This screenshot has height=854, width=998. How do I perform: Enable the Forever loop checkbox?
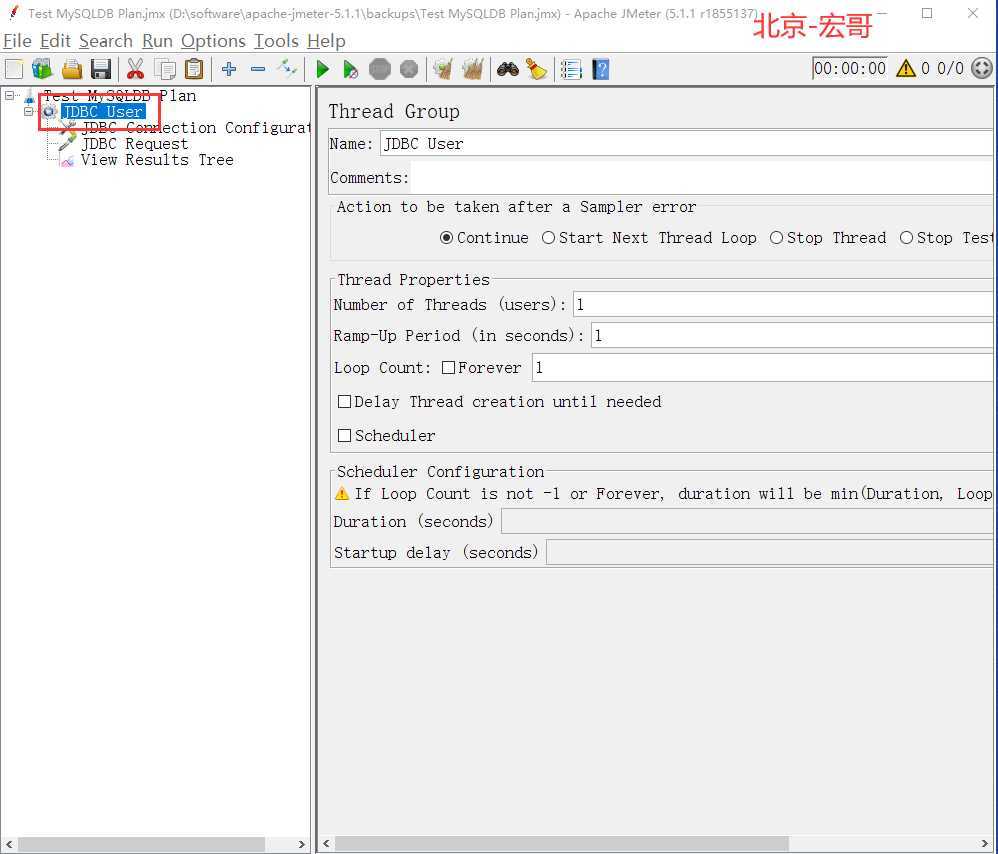pyautogui.click(x=449, y=368)
